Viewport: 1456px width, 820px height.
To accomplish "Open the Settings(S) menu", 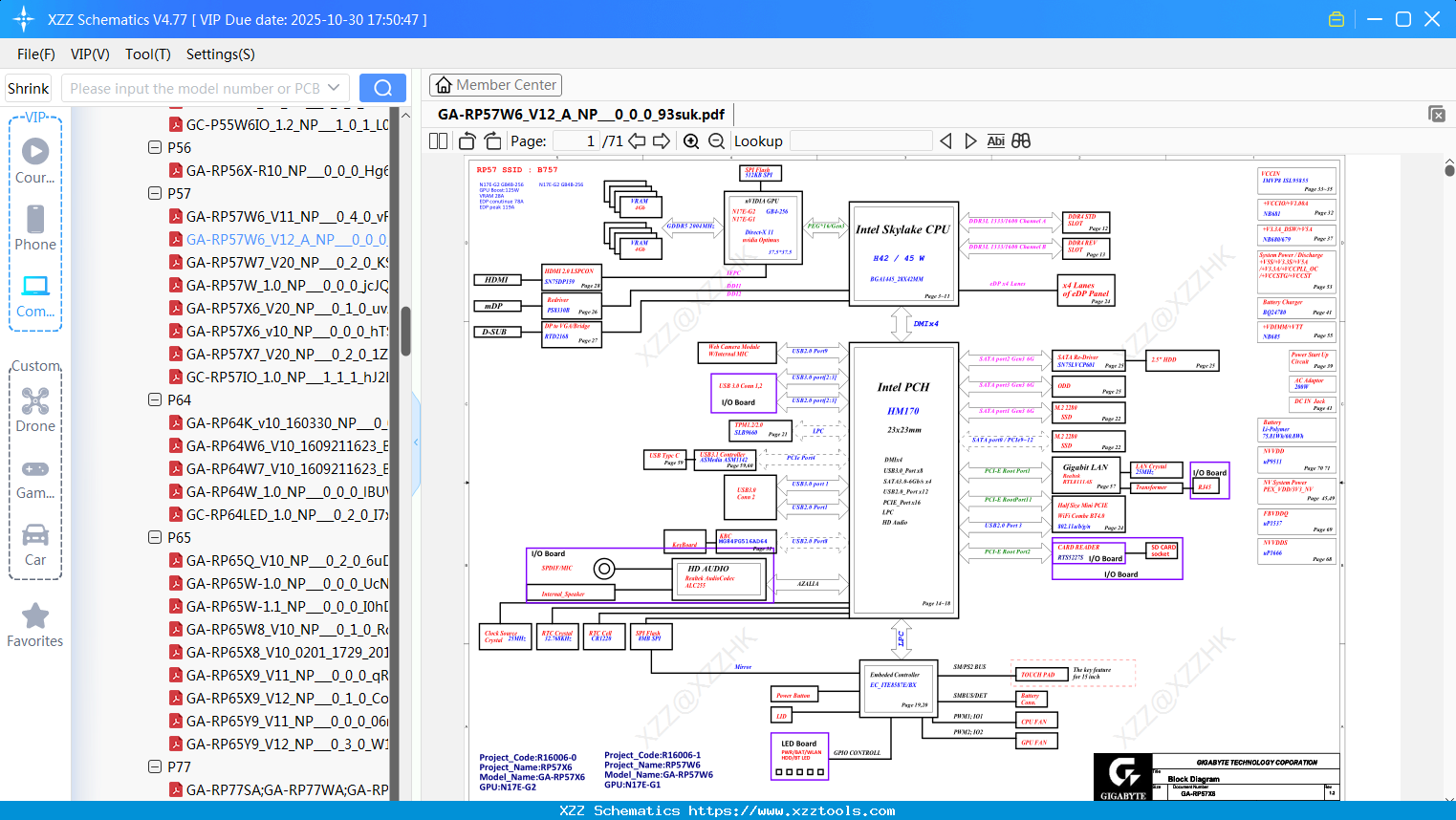I will (221, 54).
